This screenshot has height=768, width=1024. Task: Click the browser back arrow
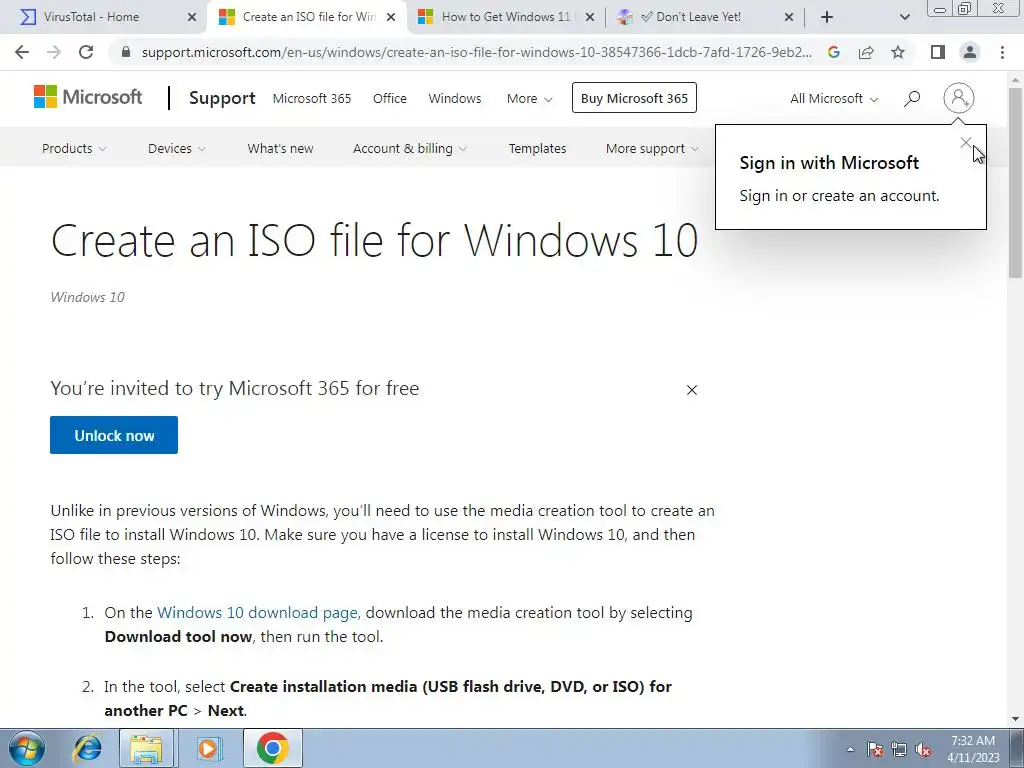coord(22,52)
